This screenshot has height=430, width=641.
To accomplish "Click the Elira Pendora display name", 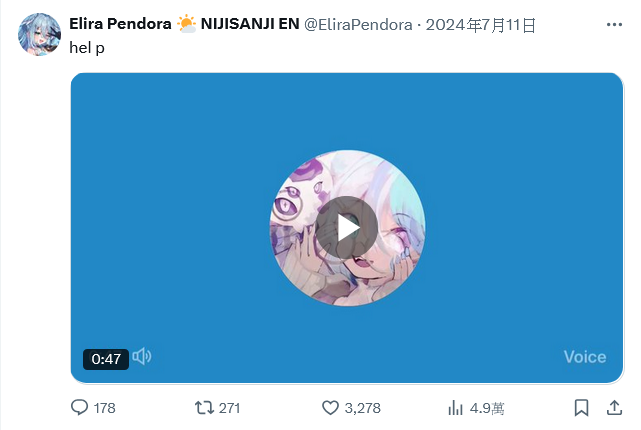I will pyautogui.click(x=120, y=24).
